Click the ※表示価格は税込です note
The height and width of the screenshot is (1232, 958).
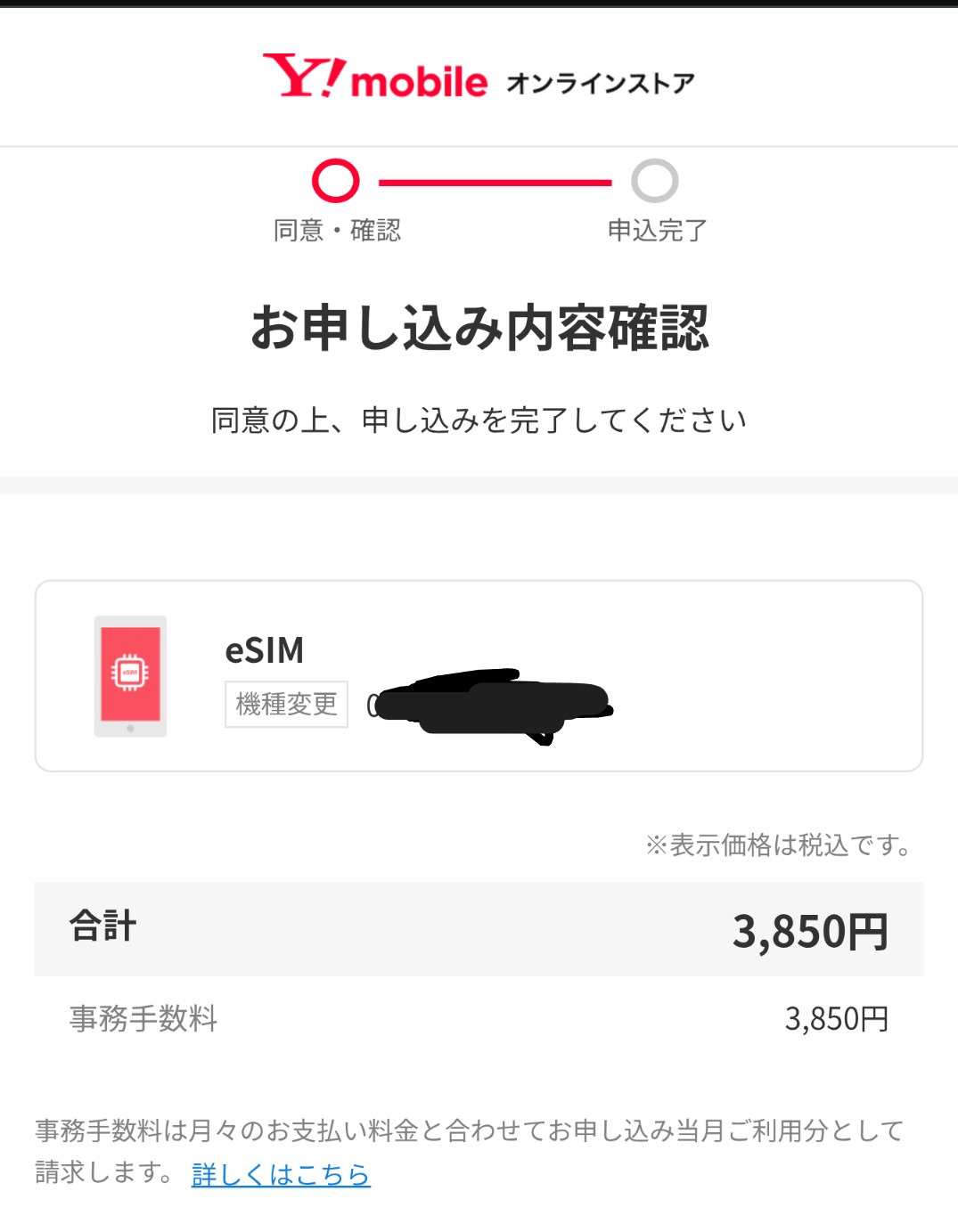coord(779,844)
